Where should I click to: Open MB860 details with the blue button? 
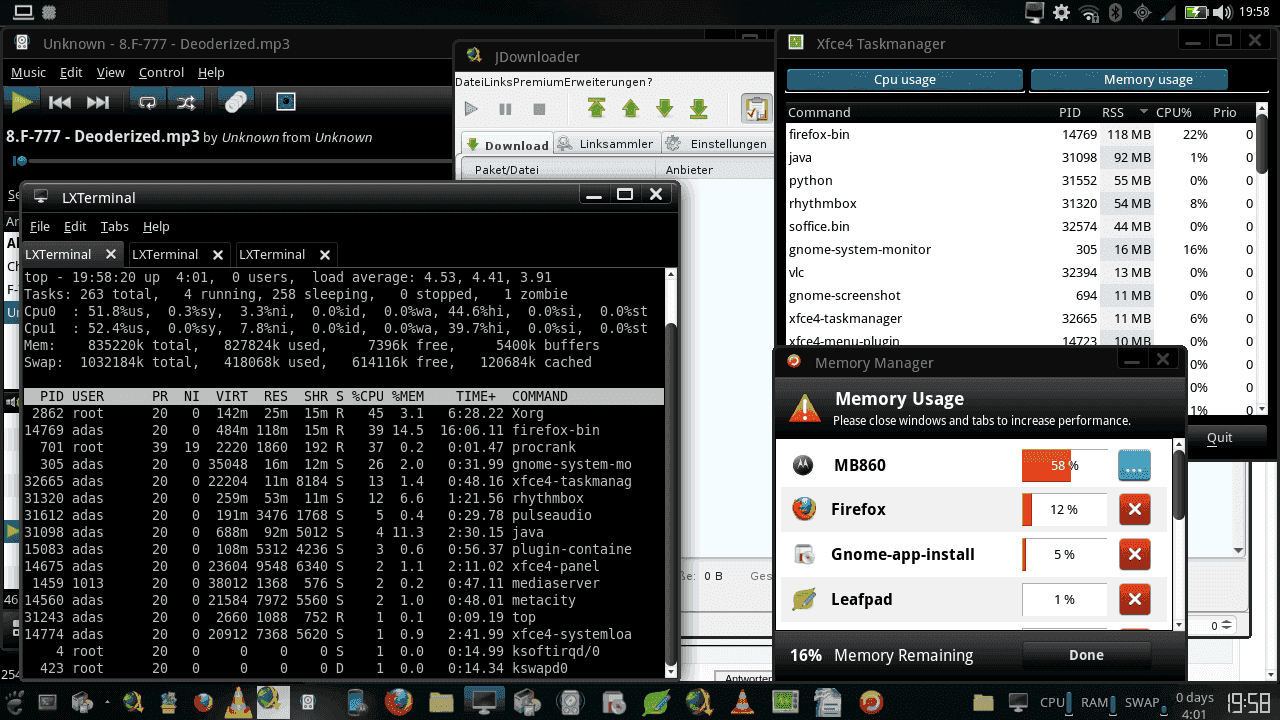[x=1134, y=465]
